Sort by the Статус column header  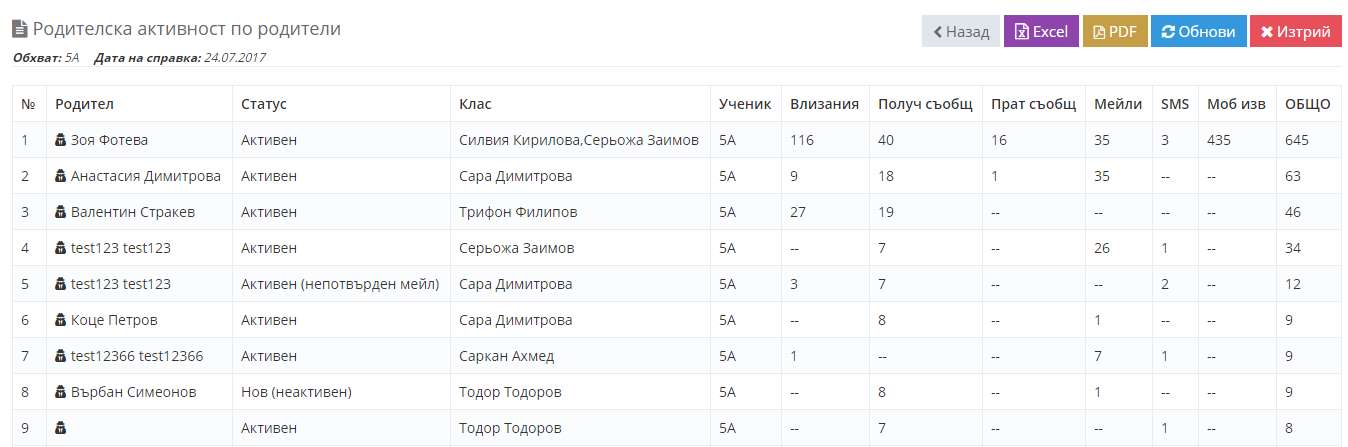tap(263, 104)
